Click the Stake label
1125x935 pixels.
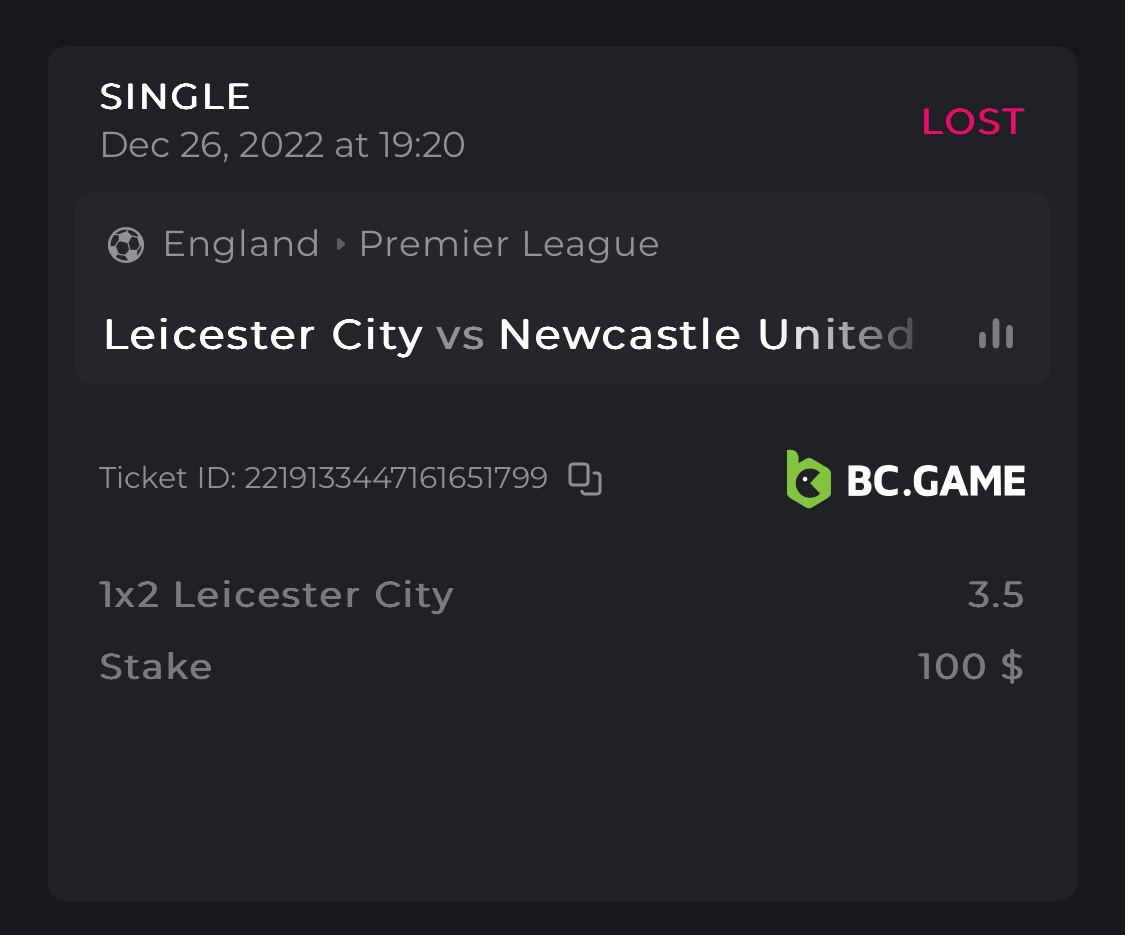click(x=156, y=667)
